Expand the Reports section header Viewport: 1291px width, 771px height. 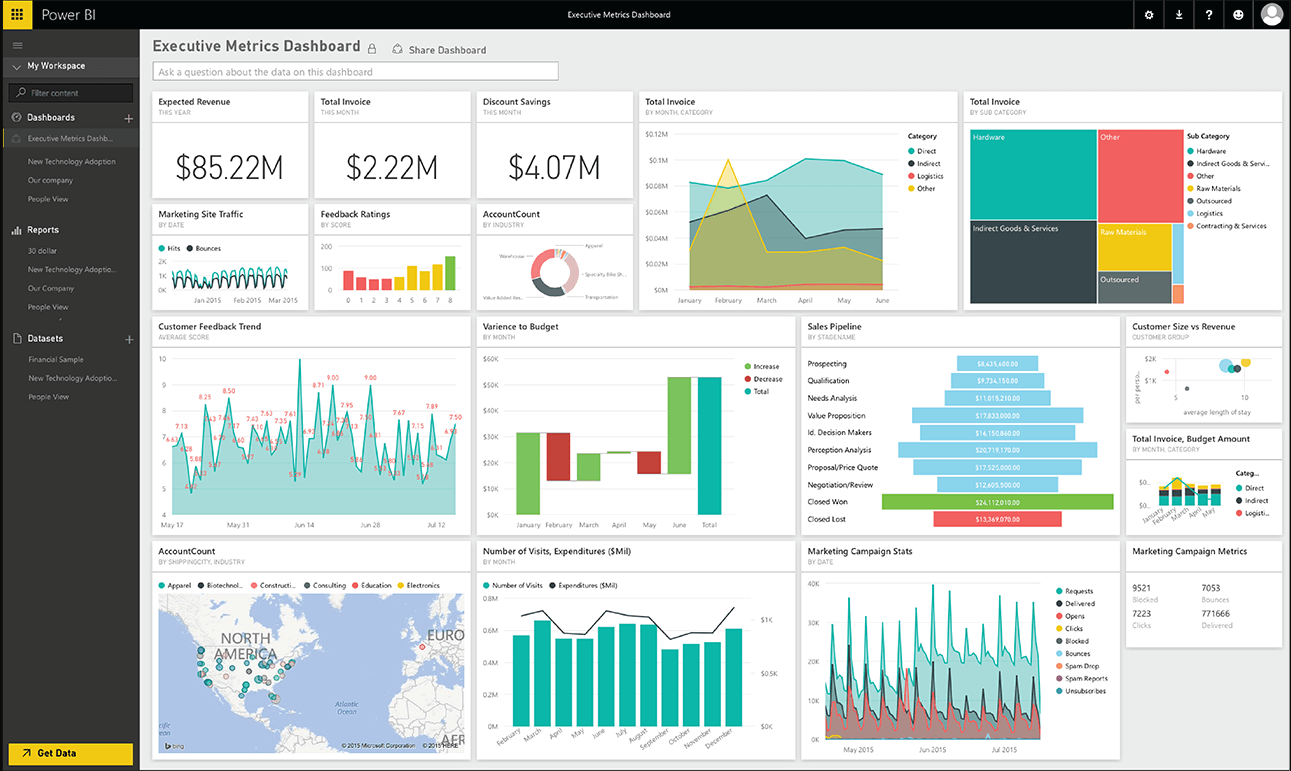click(43, 230)
